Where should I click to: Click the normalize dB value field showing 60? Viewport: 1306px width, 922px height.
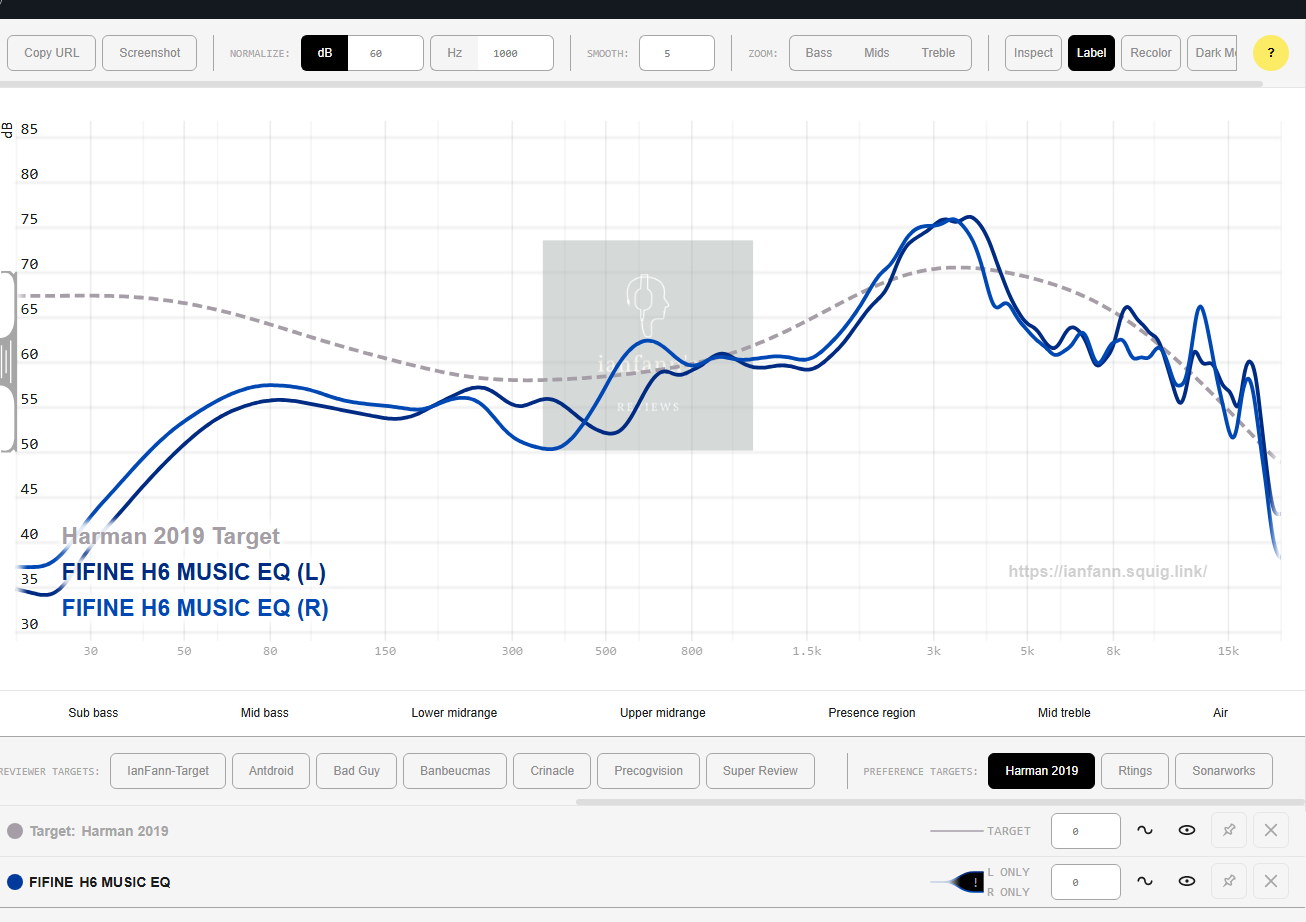[x=385, y=53]
